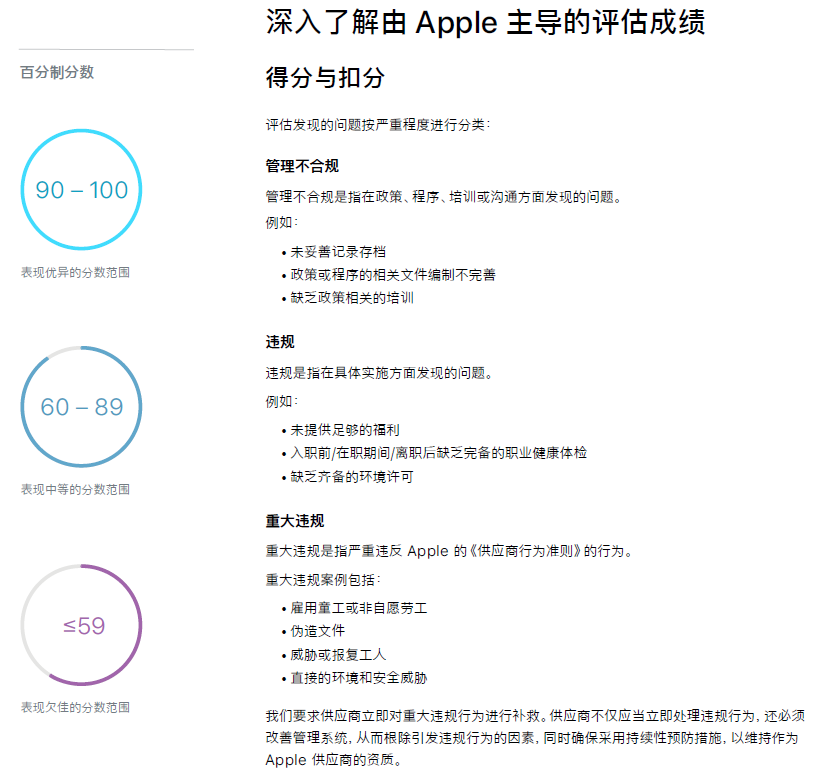Click the 未妥善记录存档 bullet item

tap(338, 251)
